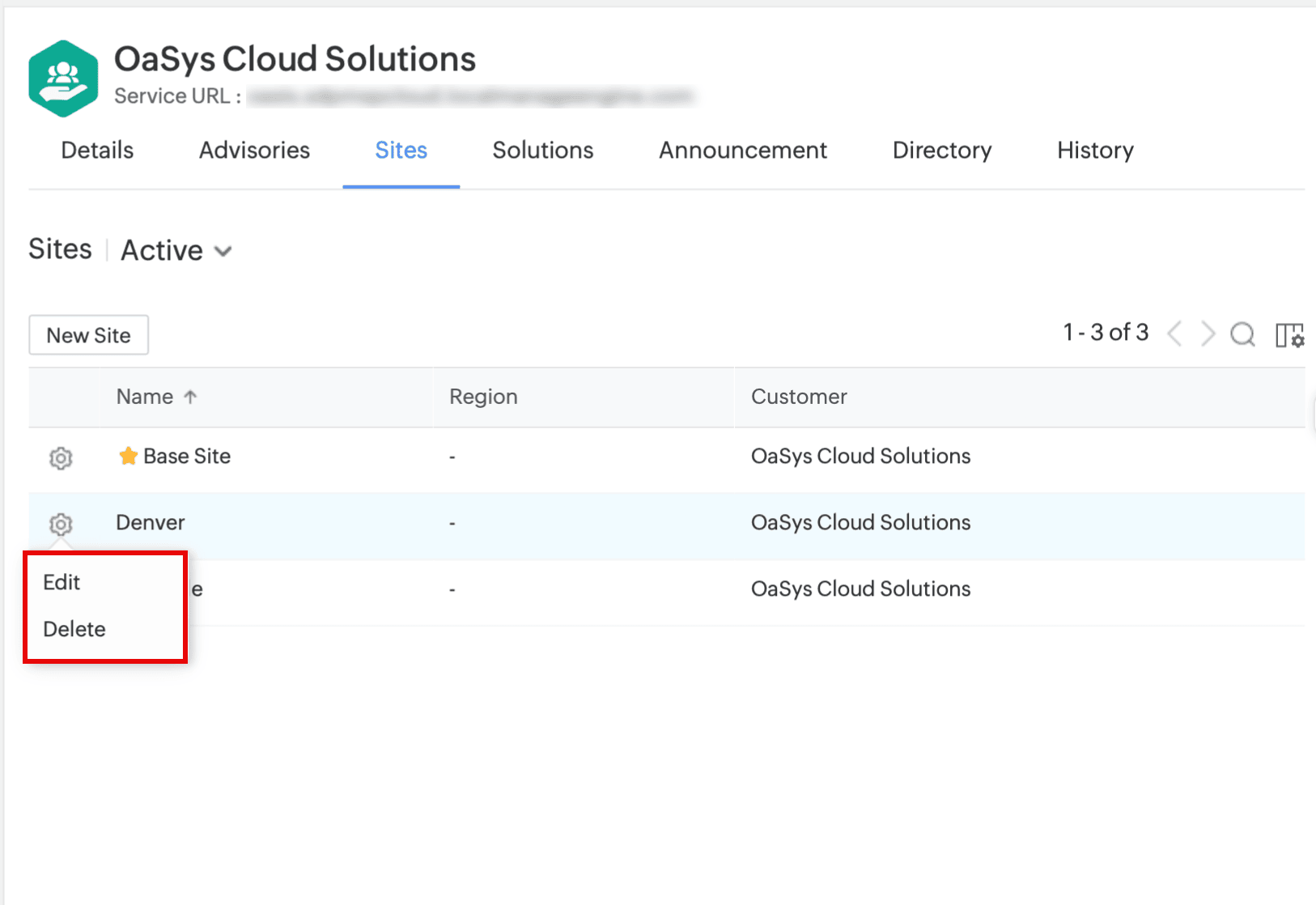The width and height of the screenshot is (1316, 905).
Task: Click the gear icon beside Denver
Action: [61, 524]
